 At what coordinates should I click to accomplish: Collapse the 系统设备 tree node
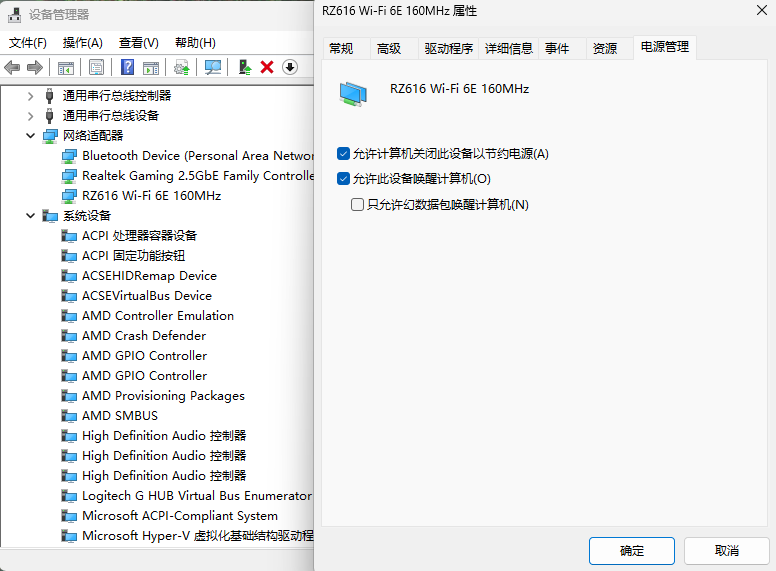click(x=30, y=216)
